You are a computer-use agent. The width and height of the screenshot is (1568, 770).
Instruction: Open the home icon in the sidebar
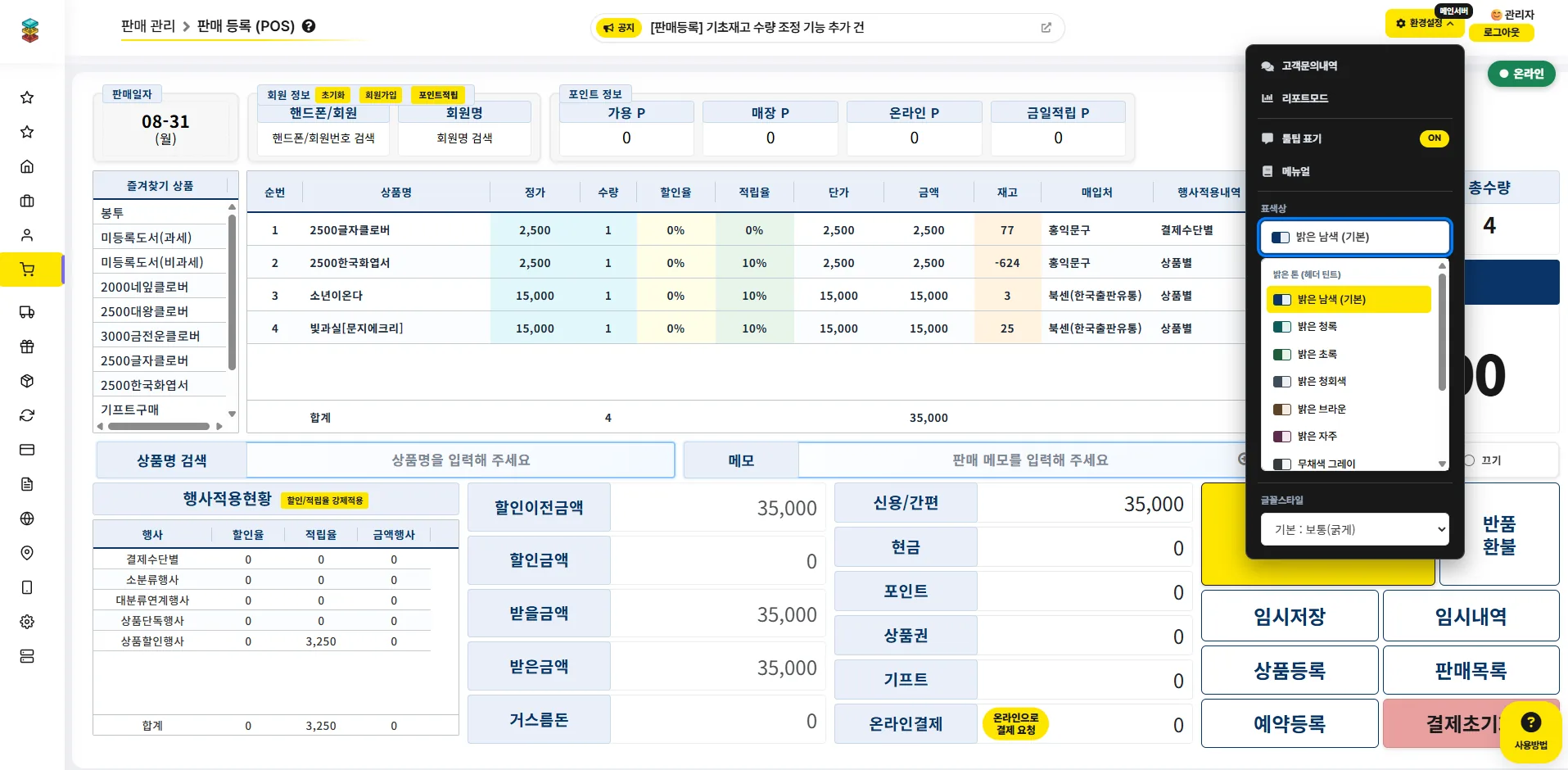coord(27,166)
